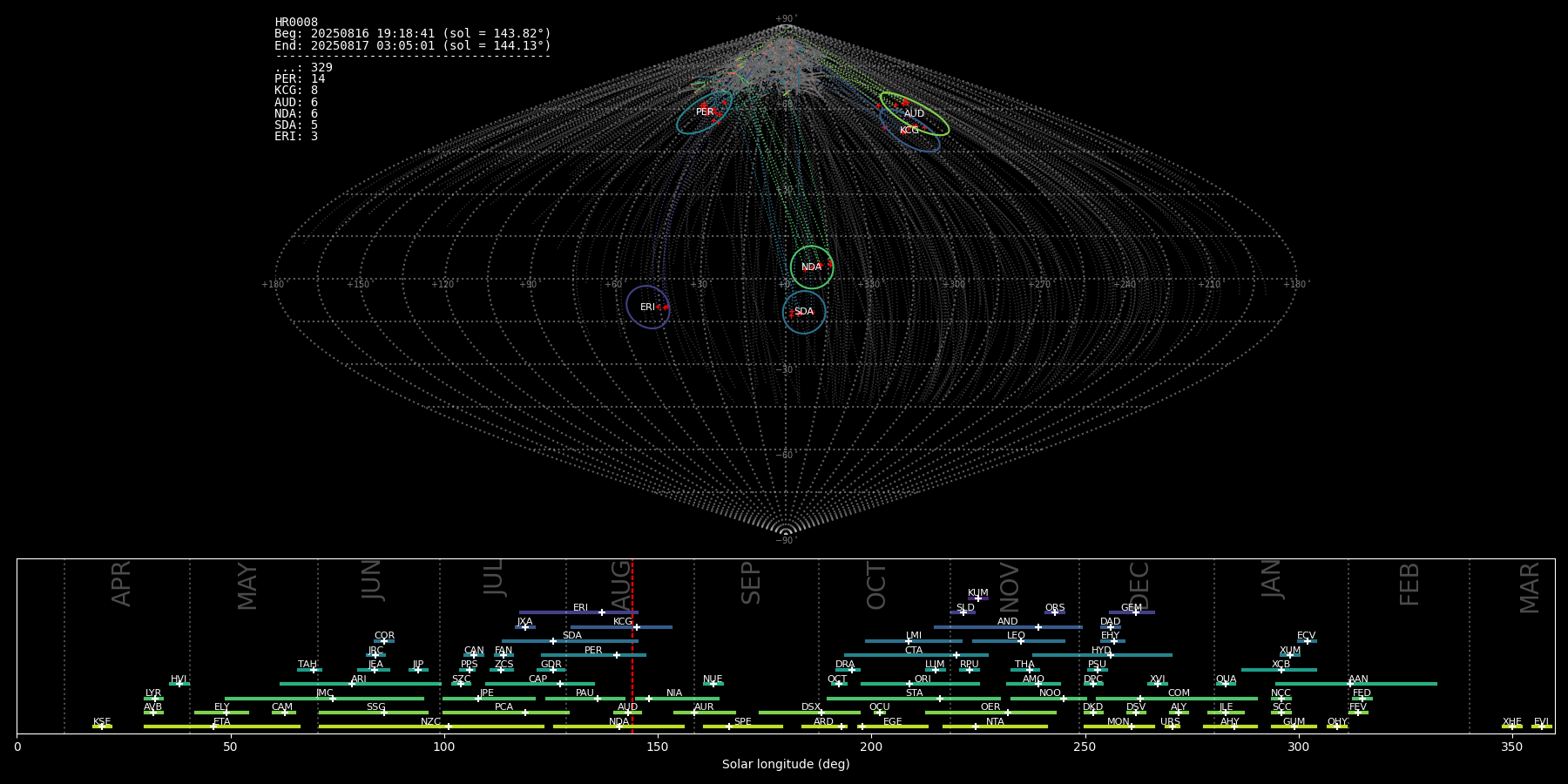Click the HYD shower bar in timeline
1568x784 pixels.
(1102, 655)
